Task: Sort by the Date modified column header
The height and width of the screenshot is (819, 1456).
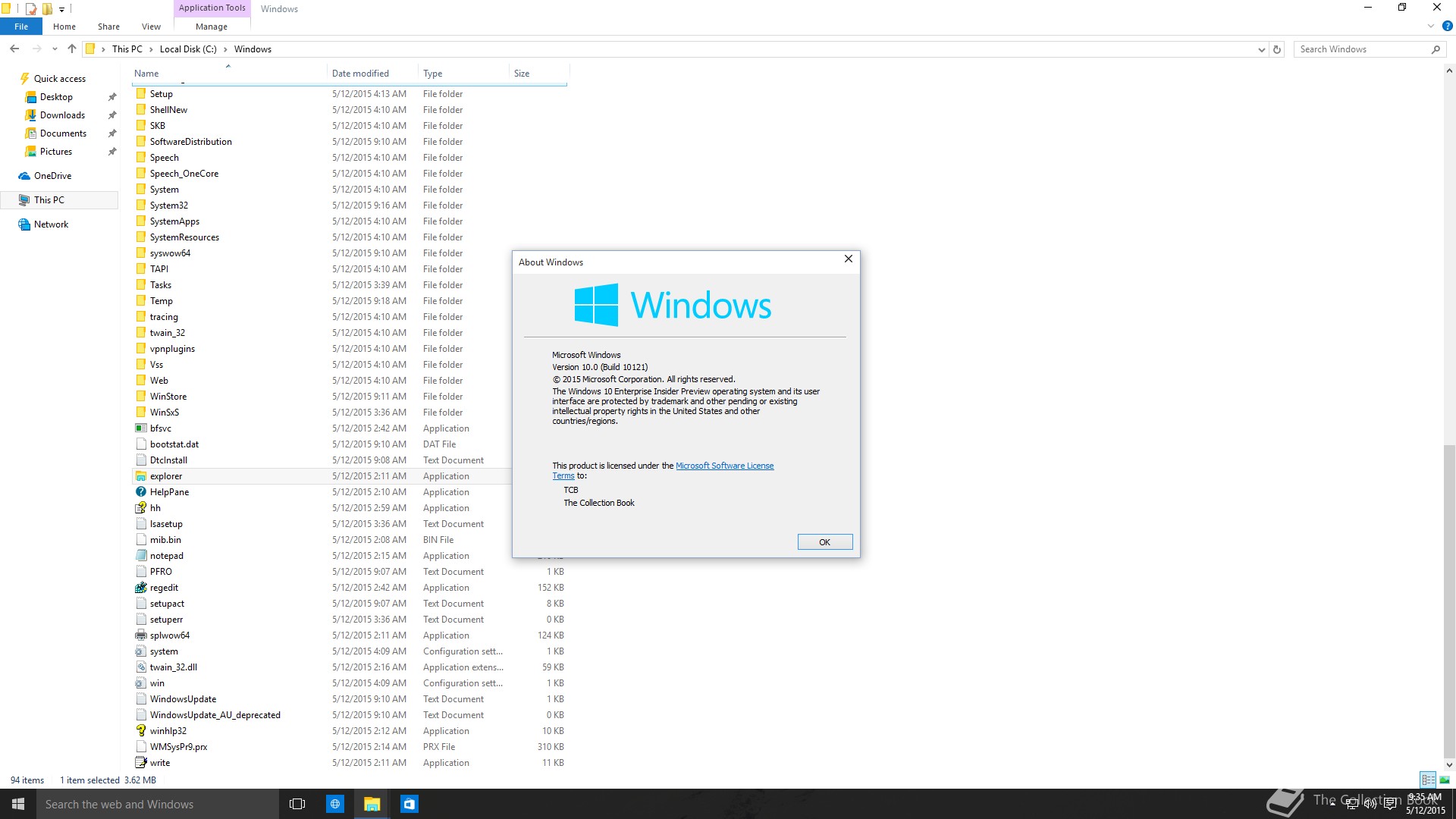Action: (x=372, y=74)
